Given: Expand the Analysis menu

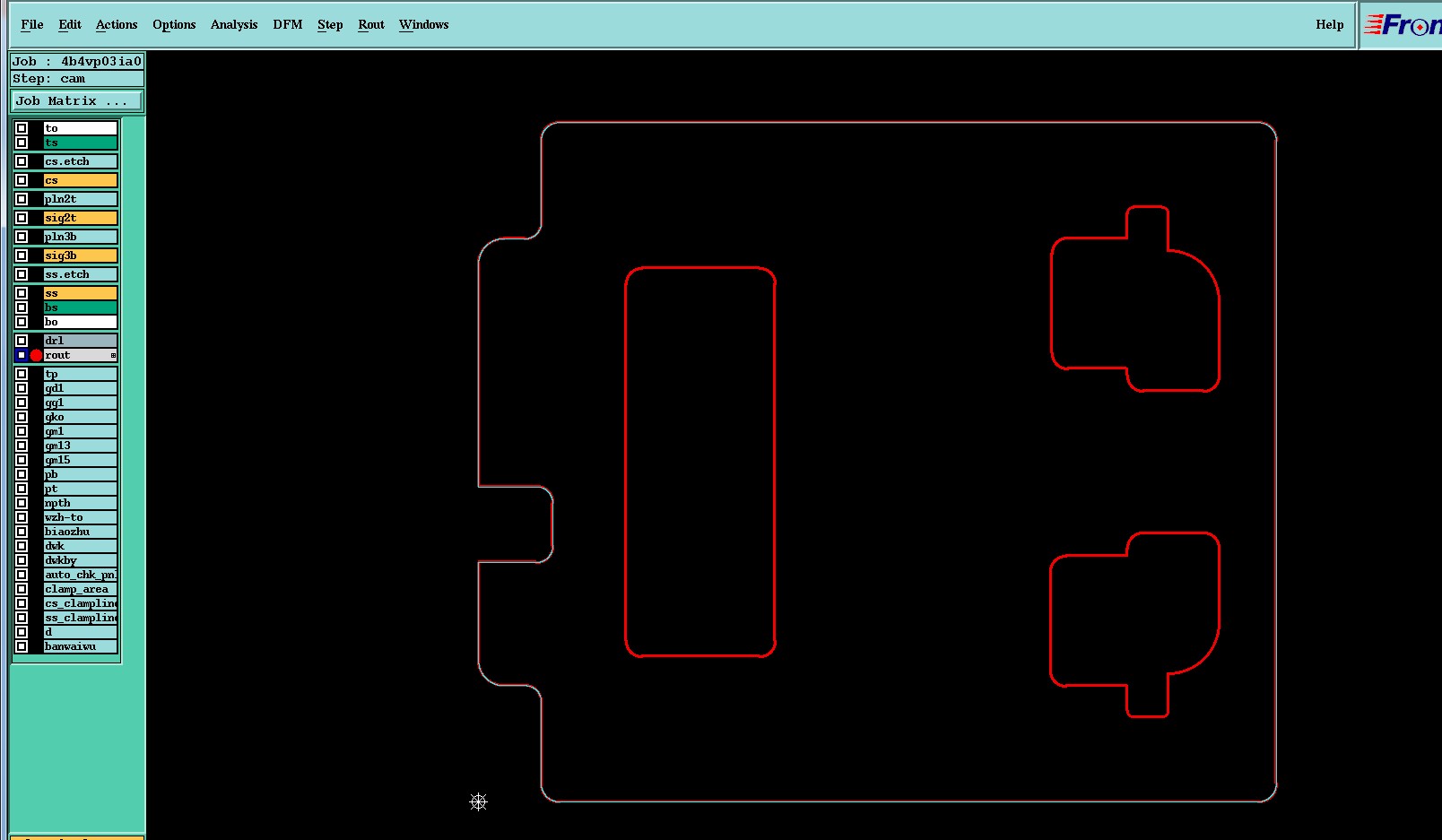Looking at the screenshot, I should [x=234, y=25].
